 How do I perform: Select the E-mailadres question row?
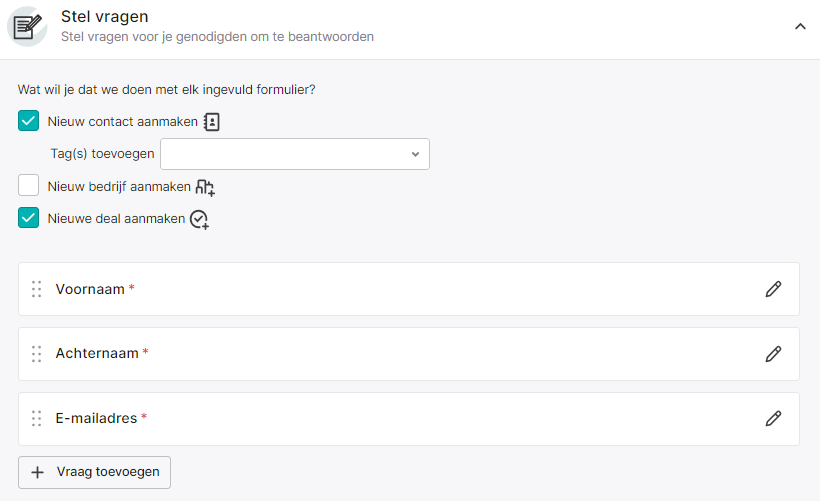408,418
